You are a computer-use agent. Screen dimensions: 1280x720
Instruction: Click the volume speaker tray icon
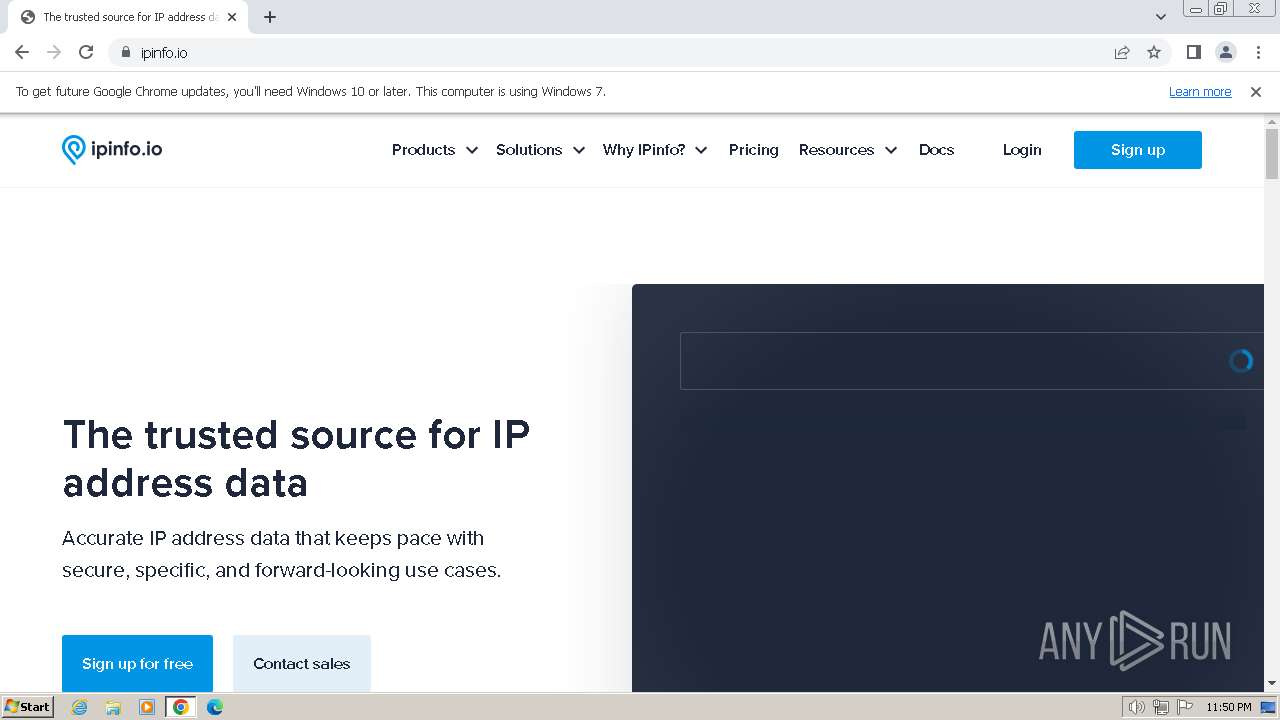[1136, 707]
